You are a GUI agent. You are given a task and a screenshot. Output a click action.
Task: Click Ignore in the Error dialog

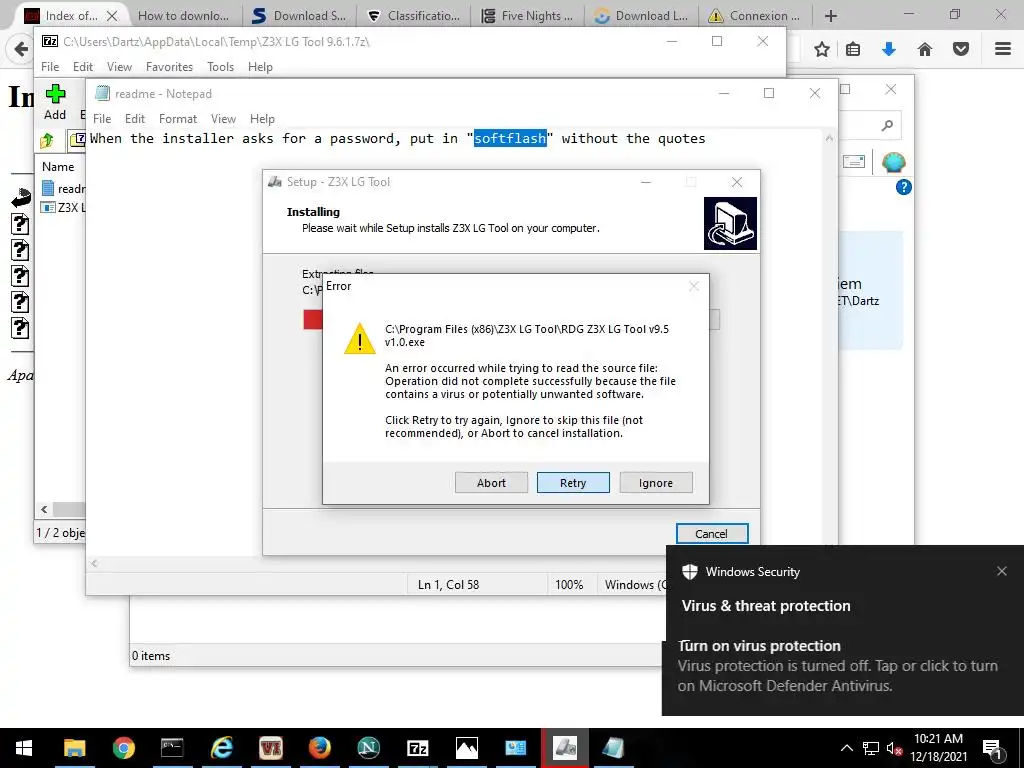[x=656, y=483]
